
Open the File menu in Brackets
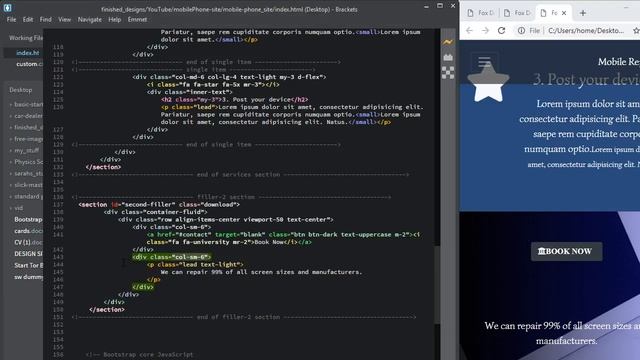[x=11, y=19]
